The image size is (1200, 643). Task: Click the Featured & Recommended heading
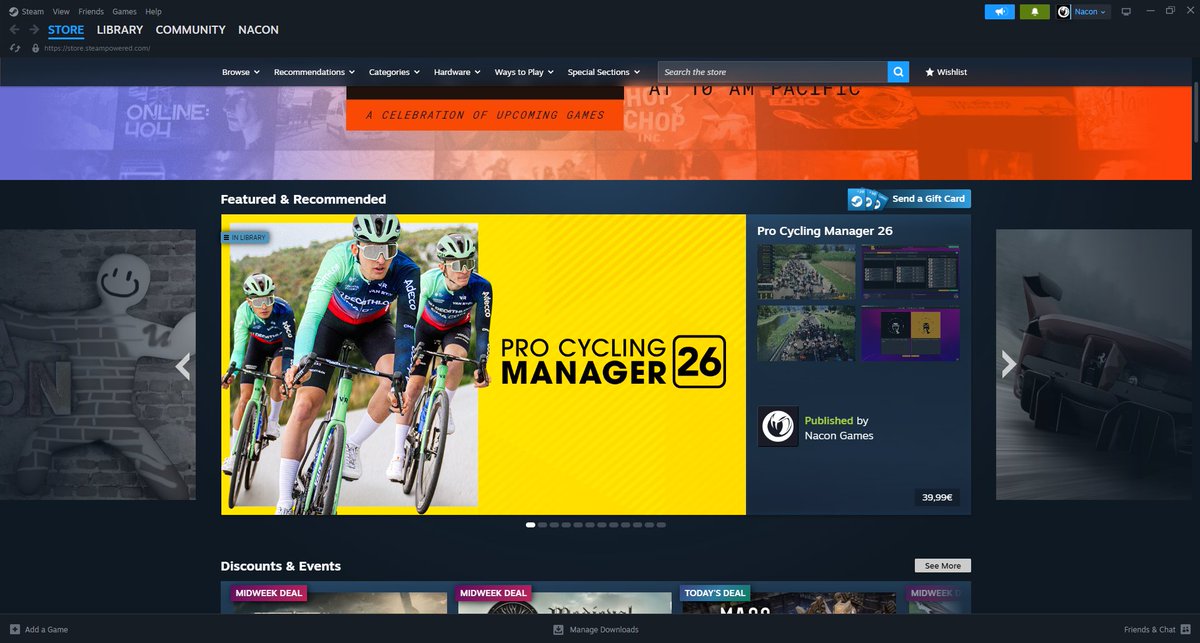(303, 199)
